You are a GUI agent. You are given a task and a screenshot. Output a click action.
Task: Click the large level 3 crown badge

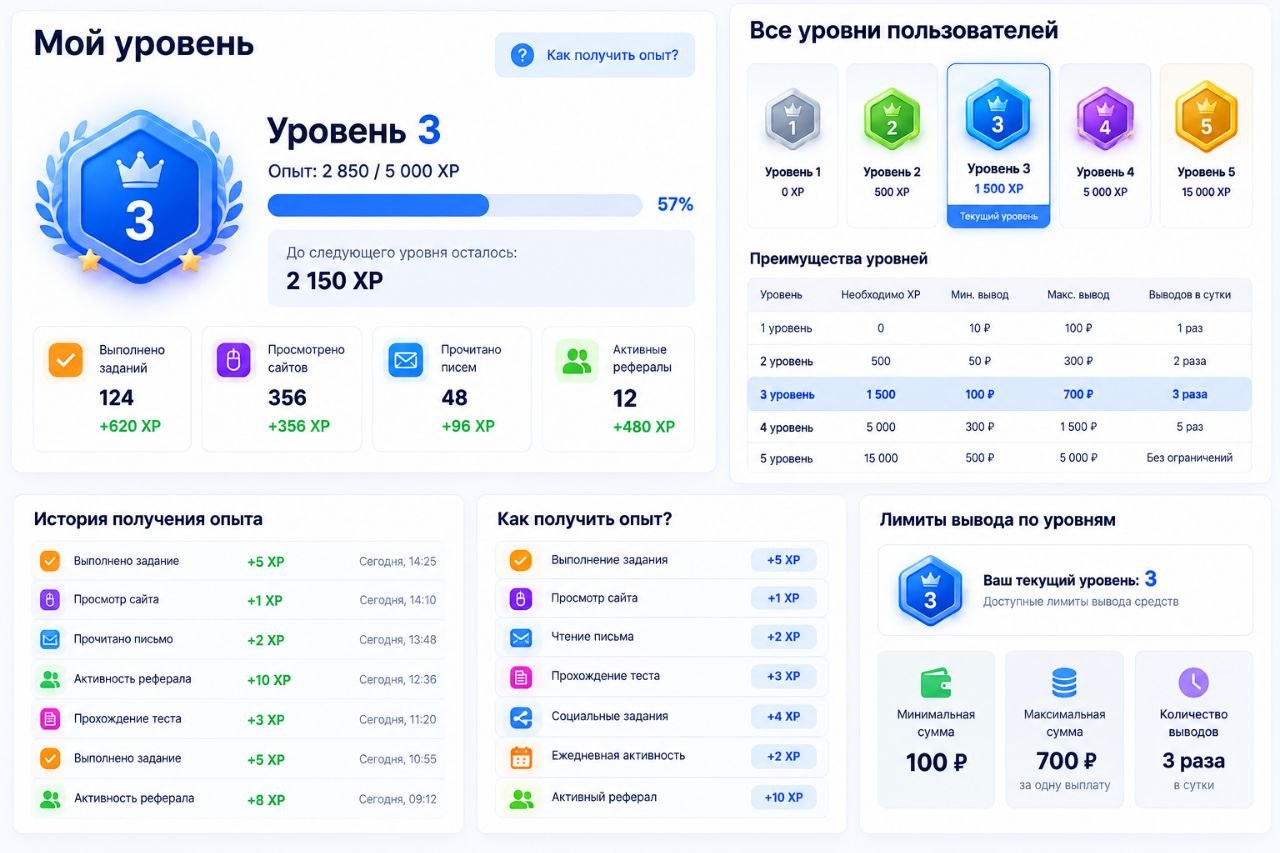click(139, 197)
